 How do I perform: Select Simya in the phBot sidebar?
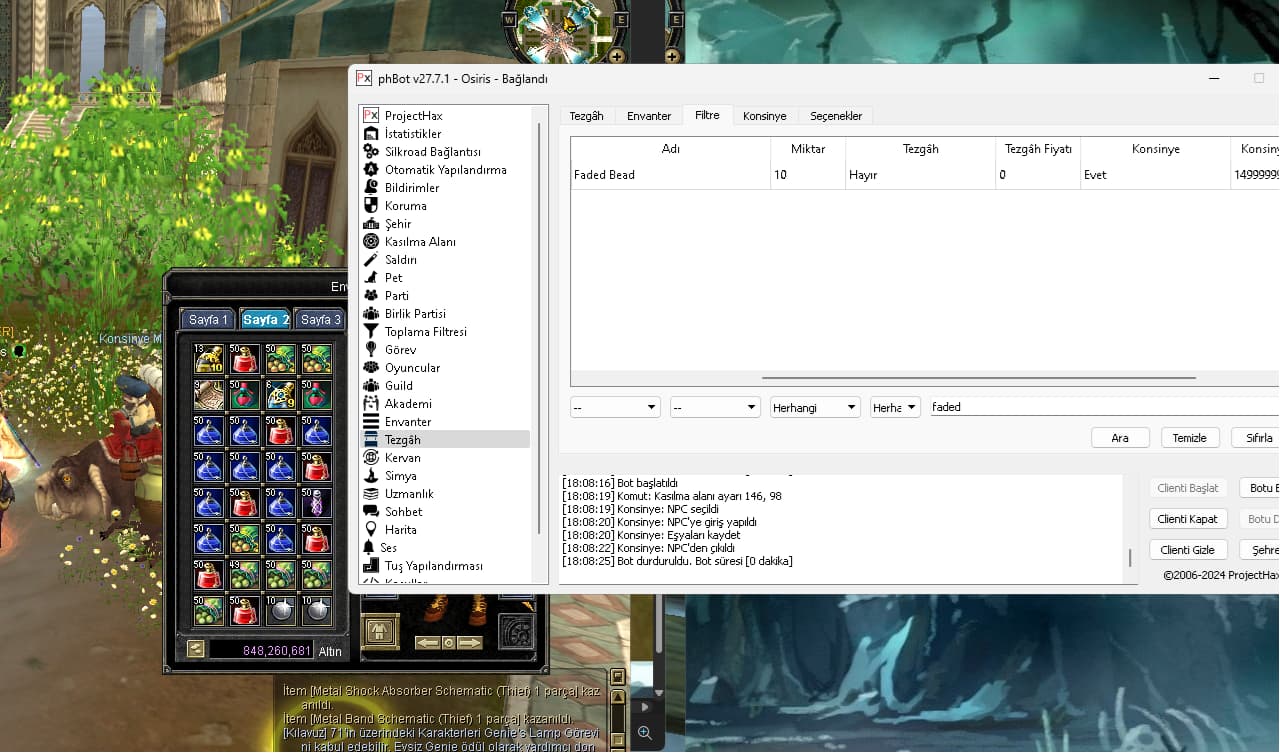tap(400, 476)
